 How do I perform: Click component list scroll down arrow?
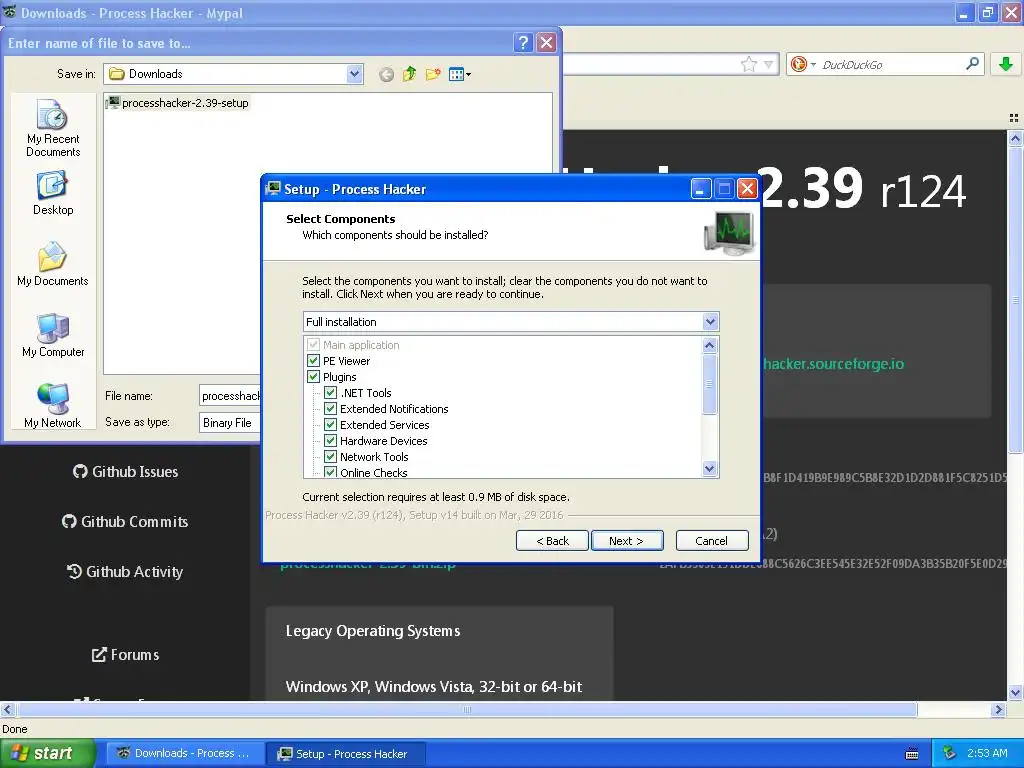710,468
